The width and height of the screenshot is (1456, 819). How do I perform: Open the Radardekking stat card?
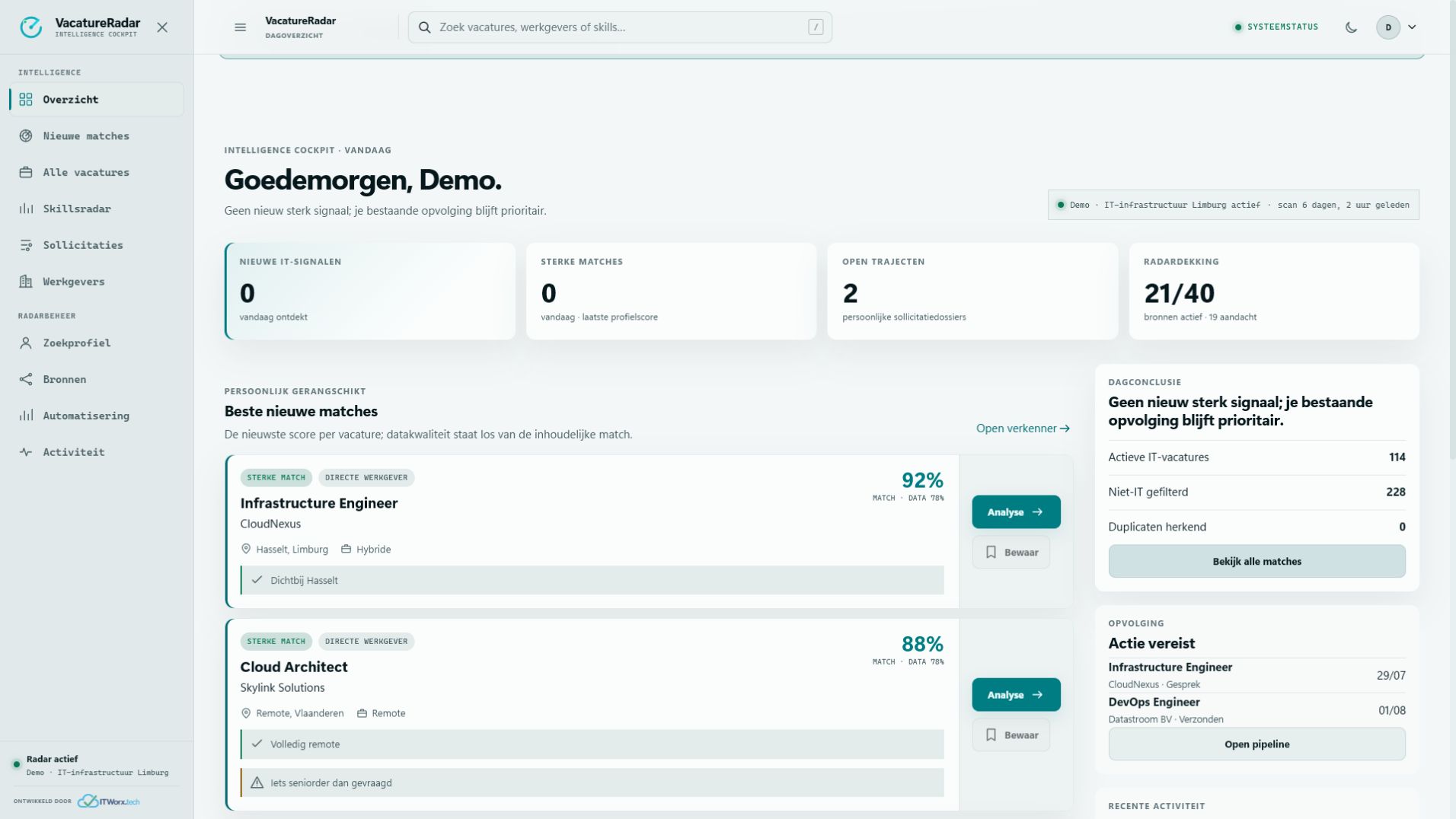click(1274, 292)
